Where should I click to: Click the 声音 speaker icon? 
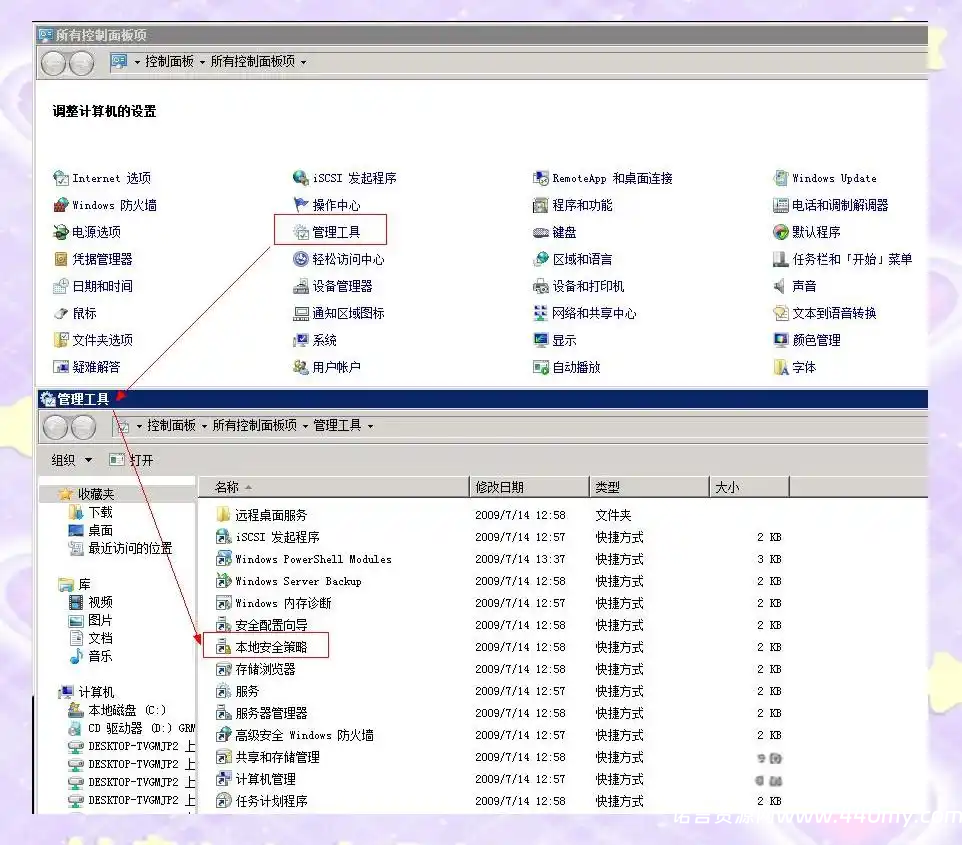tap(780, 287)
